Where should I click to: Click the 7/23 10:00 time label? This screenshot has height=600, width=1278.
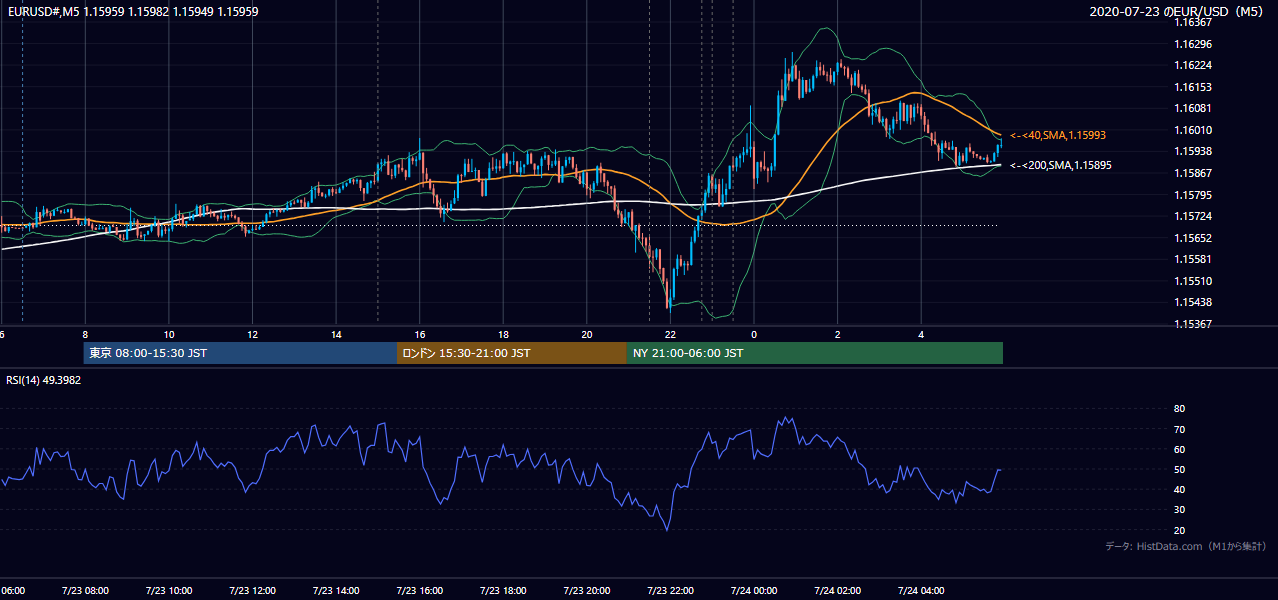169,590
